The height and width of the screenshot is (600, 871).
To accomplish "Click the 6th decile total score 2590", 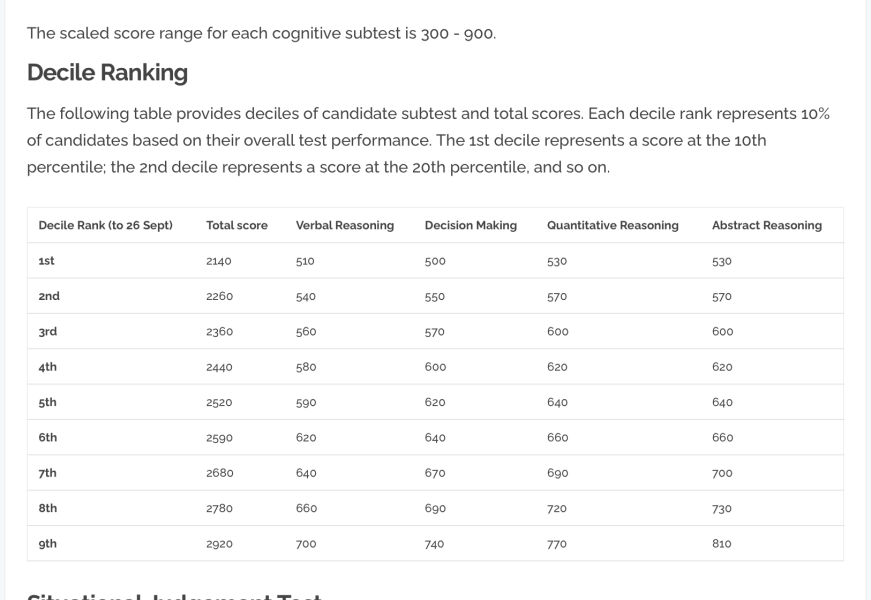I will pos(219,438).
